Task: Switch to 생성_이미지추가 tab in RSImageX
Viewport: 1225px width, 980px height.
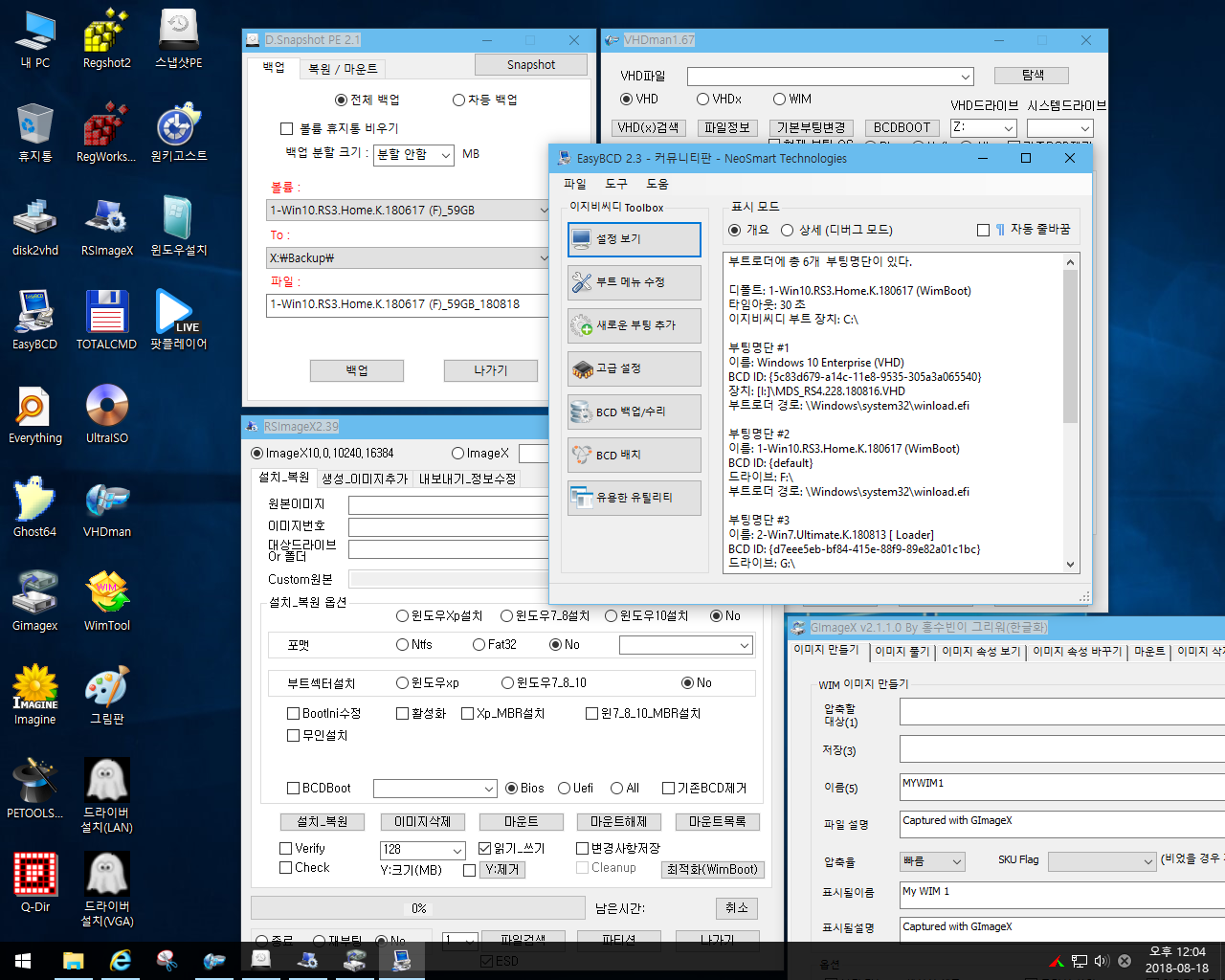Action: [x=365, y=479]
